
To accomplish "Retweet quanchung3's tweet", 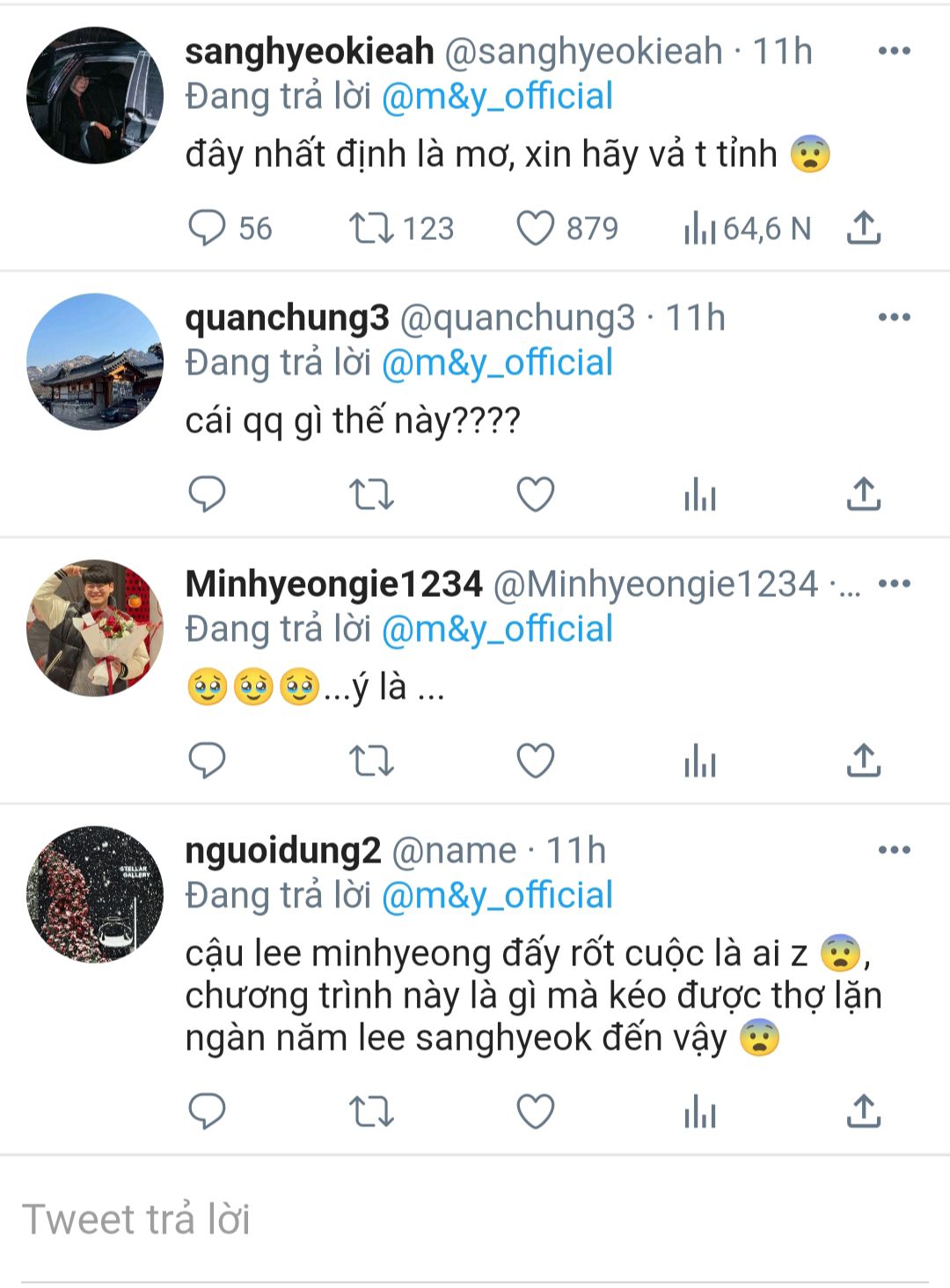I will coord(371,494).
